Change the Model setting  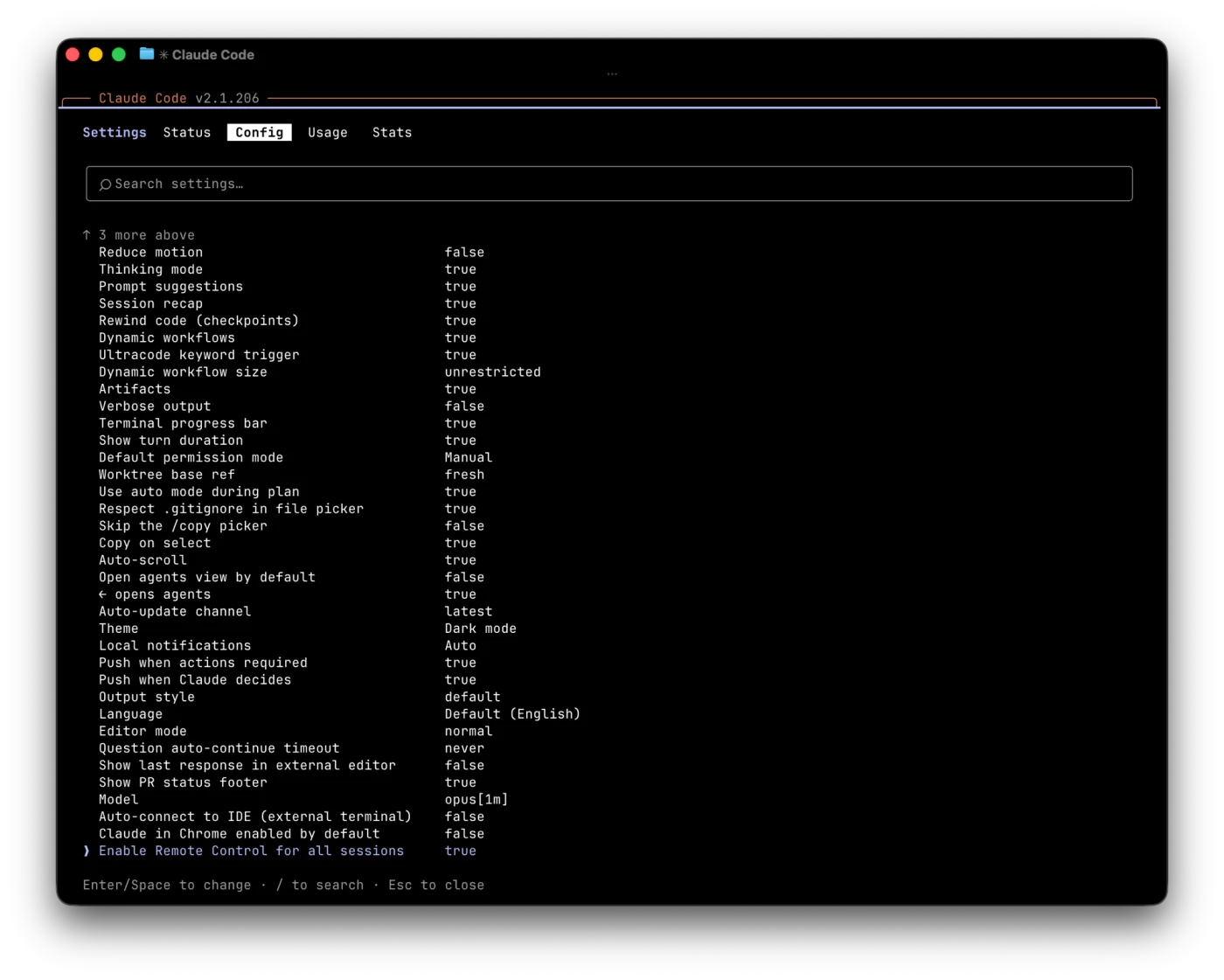coord(303,800)
